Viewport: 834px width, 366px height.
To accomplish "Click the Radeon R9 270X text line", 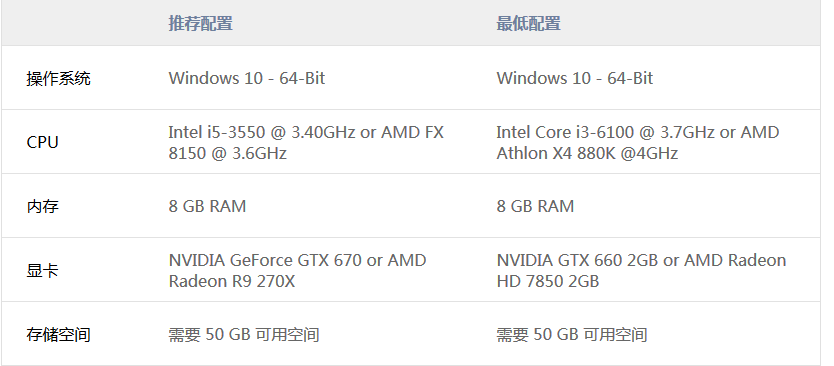I will 231,281.
